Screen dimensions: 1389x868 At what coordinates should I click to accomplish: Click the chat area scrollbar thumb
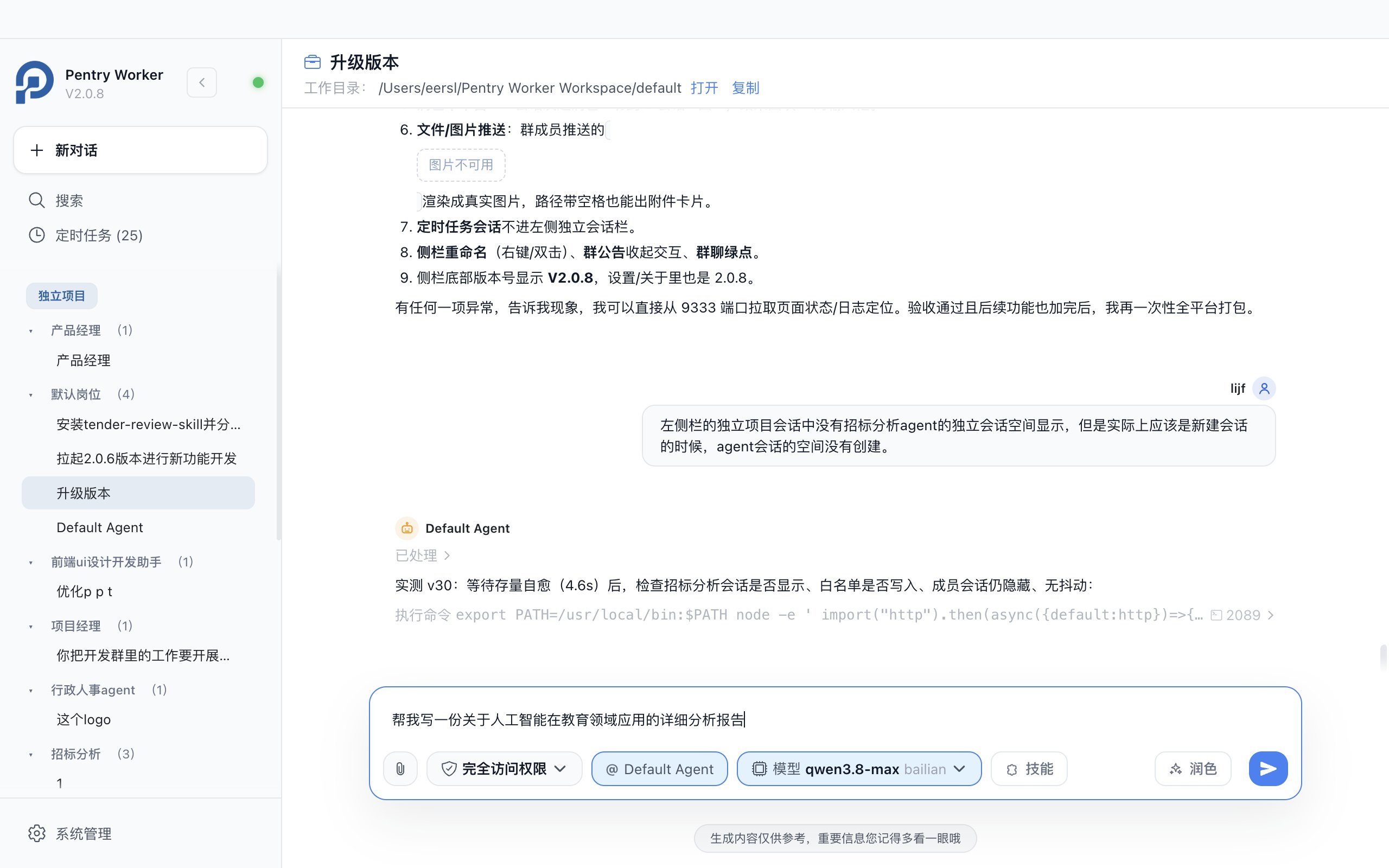pyautogui.click(x=1384, y=658)
